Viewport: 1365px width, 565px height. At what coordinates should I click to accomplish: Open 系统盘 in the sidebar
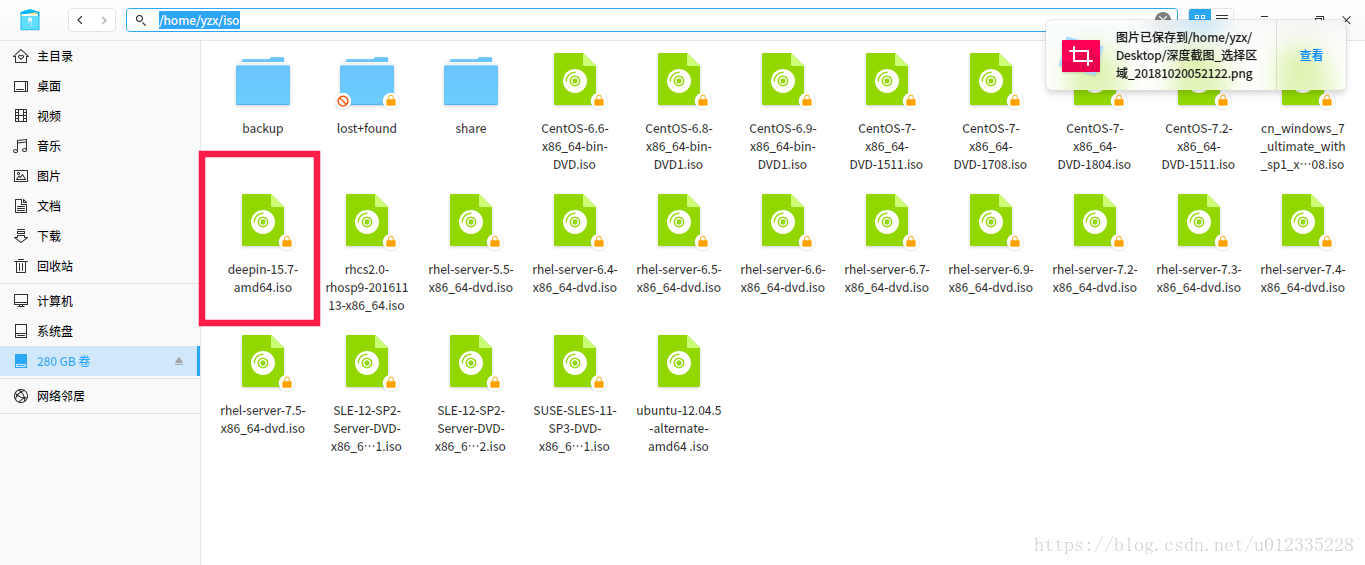(x=100, y=331)
